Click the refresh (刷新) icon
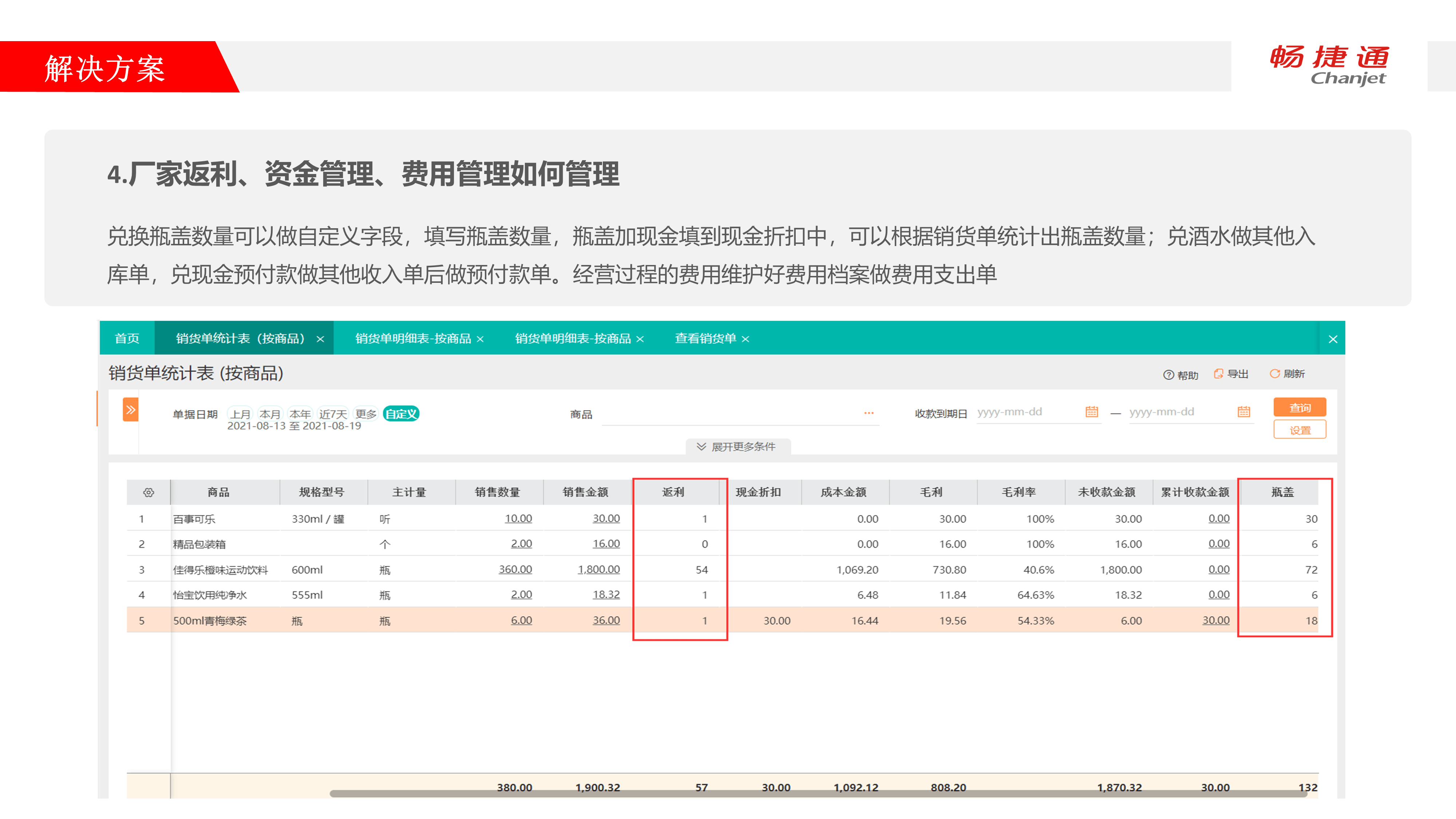 coord(1275,373)
